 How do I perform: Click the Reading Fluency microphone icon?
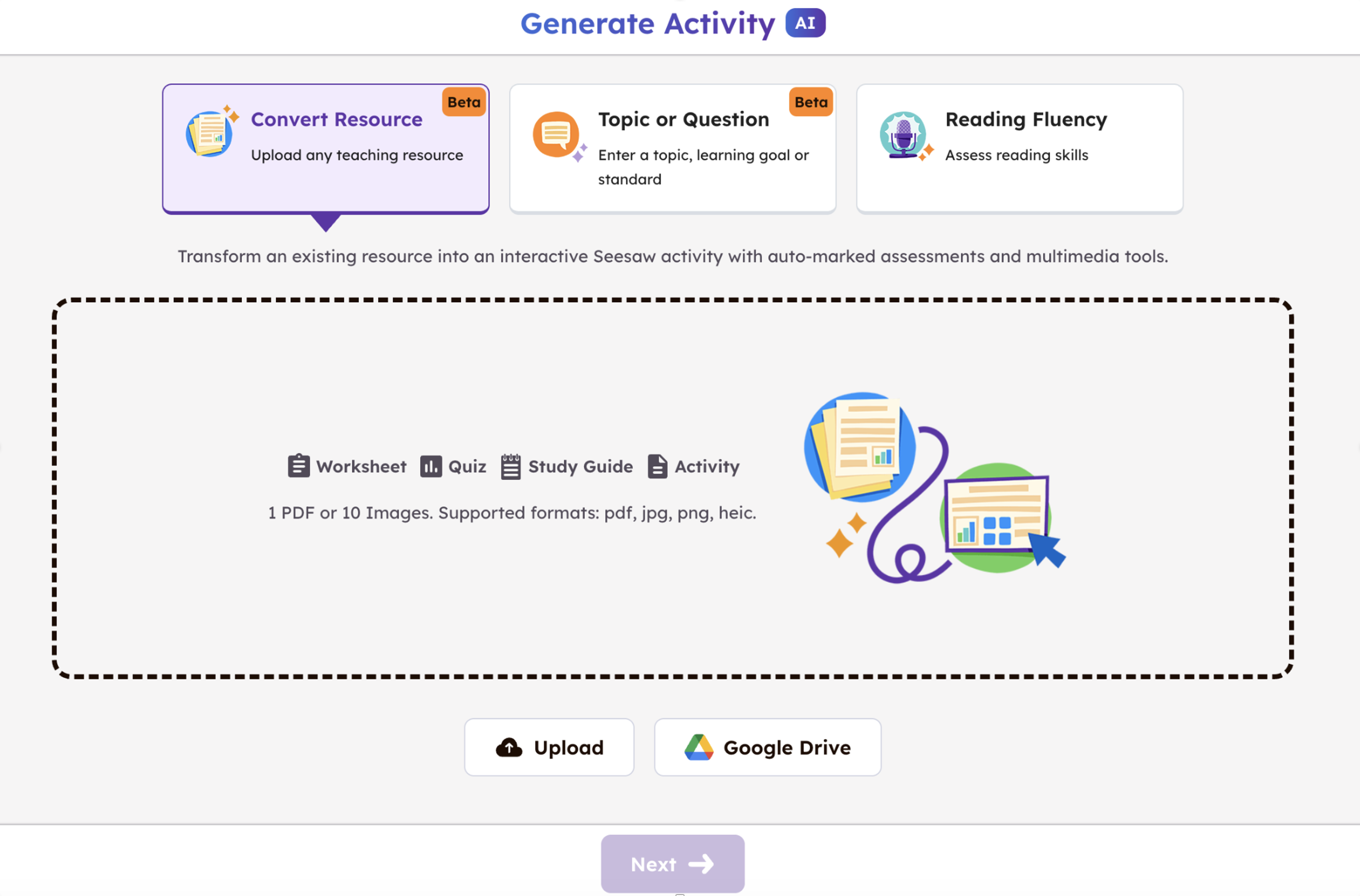point(904,135)
